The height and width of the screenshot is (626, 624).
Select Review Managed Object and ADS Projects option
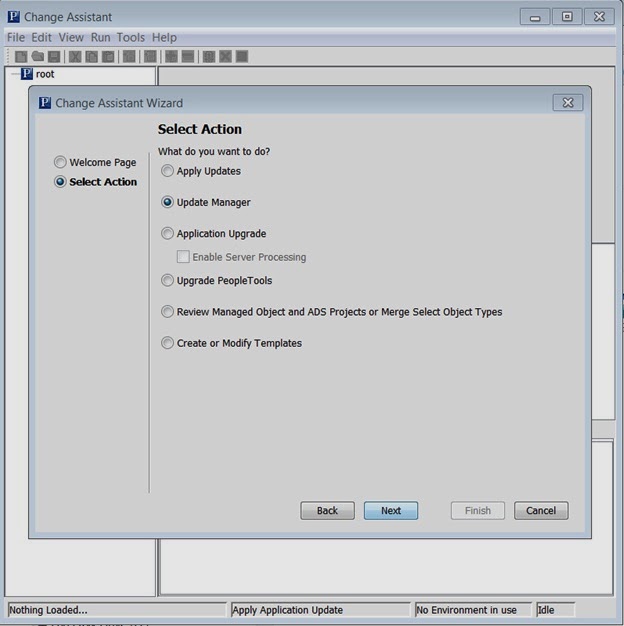[x=167, y=311]
